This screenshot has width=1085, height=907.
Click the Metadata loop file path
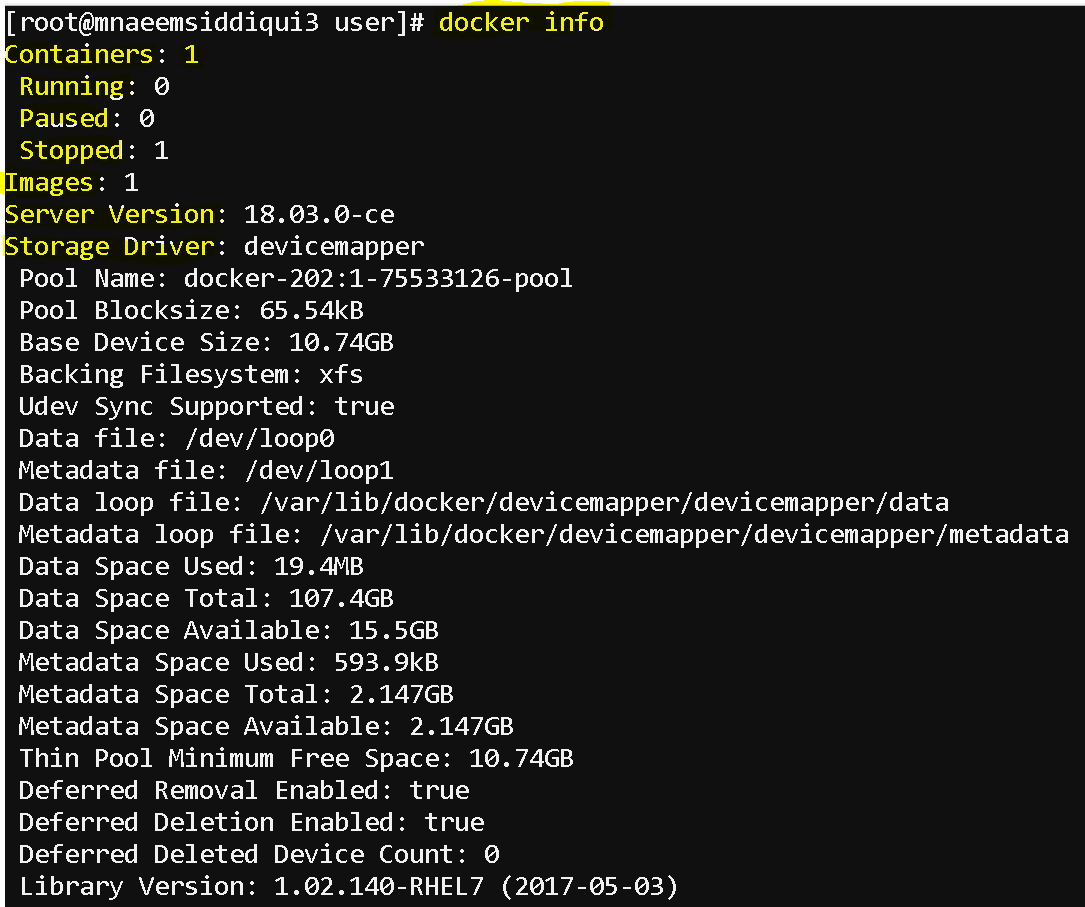[x=695, y=534]
